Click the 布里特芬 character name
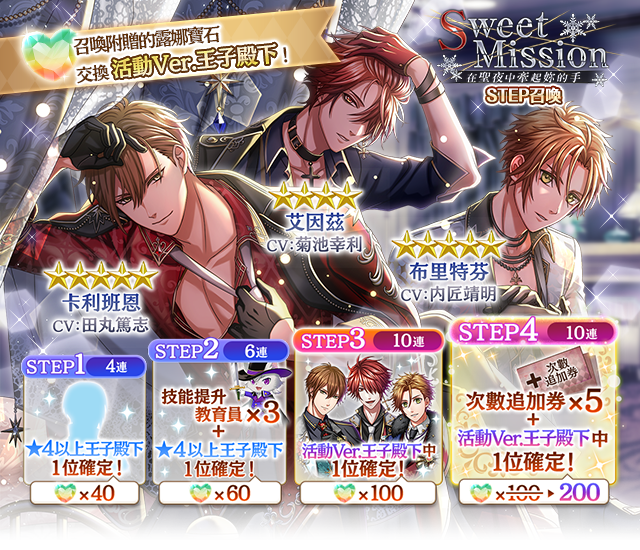The height and width of the screenshot is (550, 640). (x=449, y=272)
